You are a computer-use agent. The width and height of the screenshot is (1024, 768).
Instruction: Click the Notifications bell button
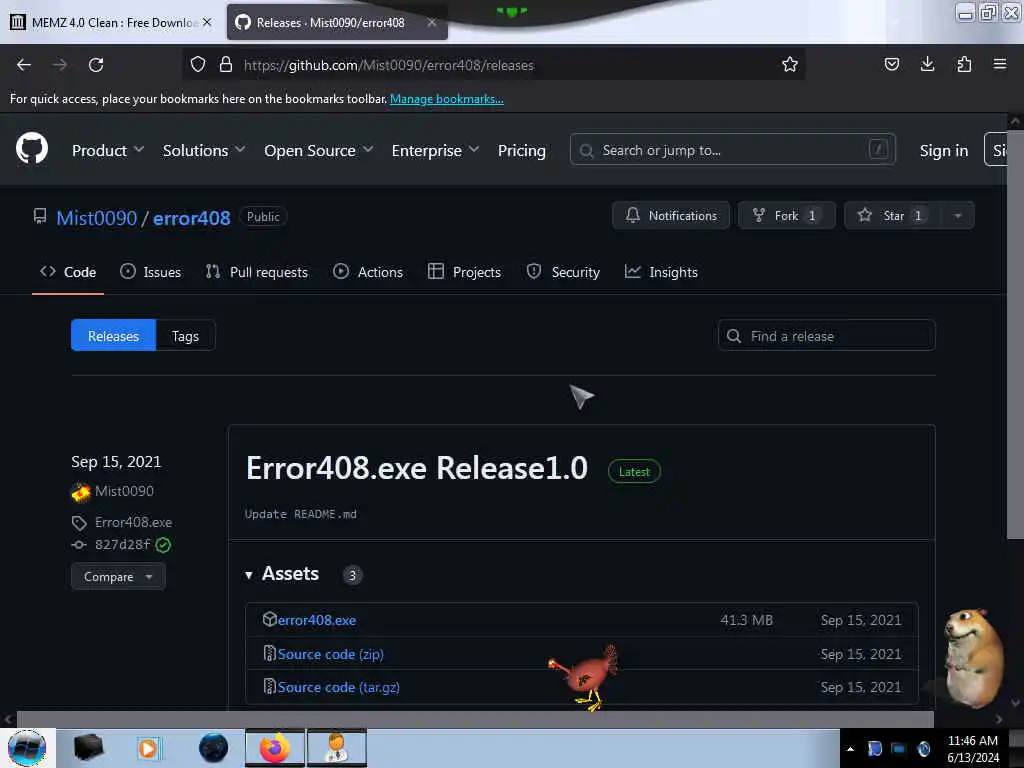click(x=671, y=216)
